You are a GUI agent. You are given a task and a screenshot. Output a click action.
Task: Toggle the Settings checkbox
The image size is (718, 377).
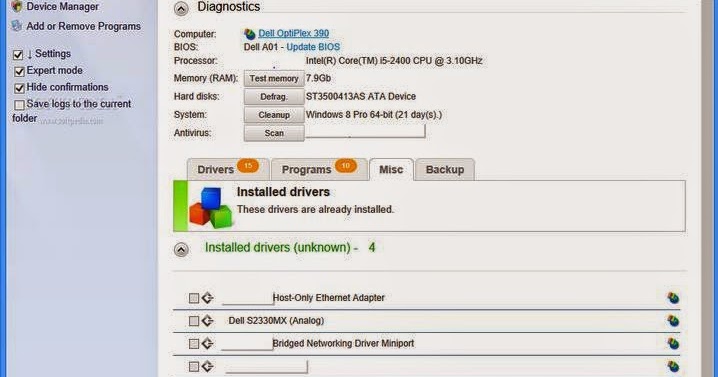pyautogui.click(x=18, y=55)
